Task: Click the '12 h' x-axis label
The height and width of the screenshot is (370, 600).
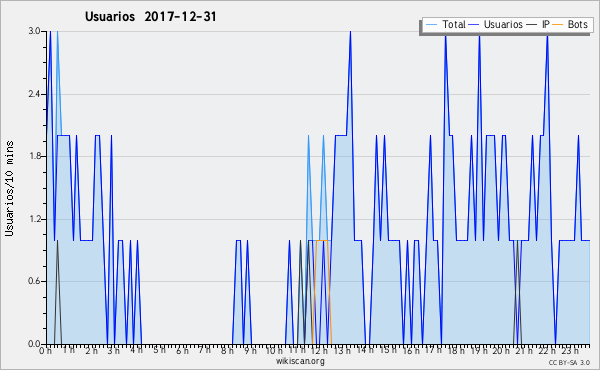Action: click(320, 350)
